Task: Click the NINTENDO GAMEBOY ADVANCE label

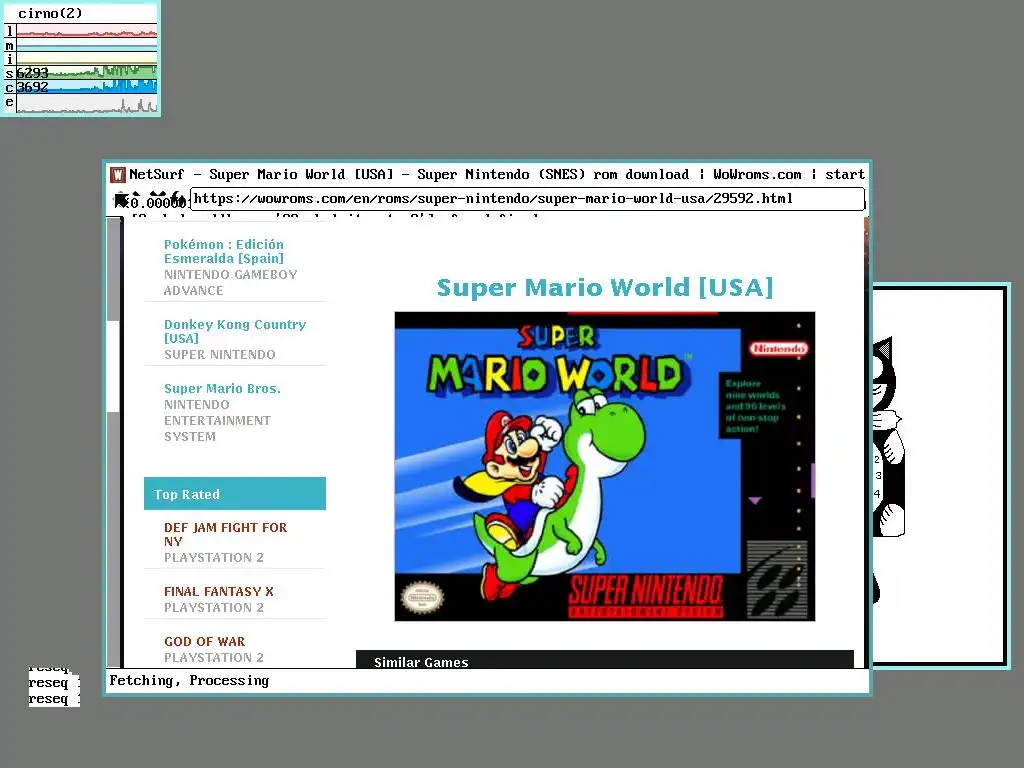Action: coord(231,282)
